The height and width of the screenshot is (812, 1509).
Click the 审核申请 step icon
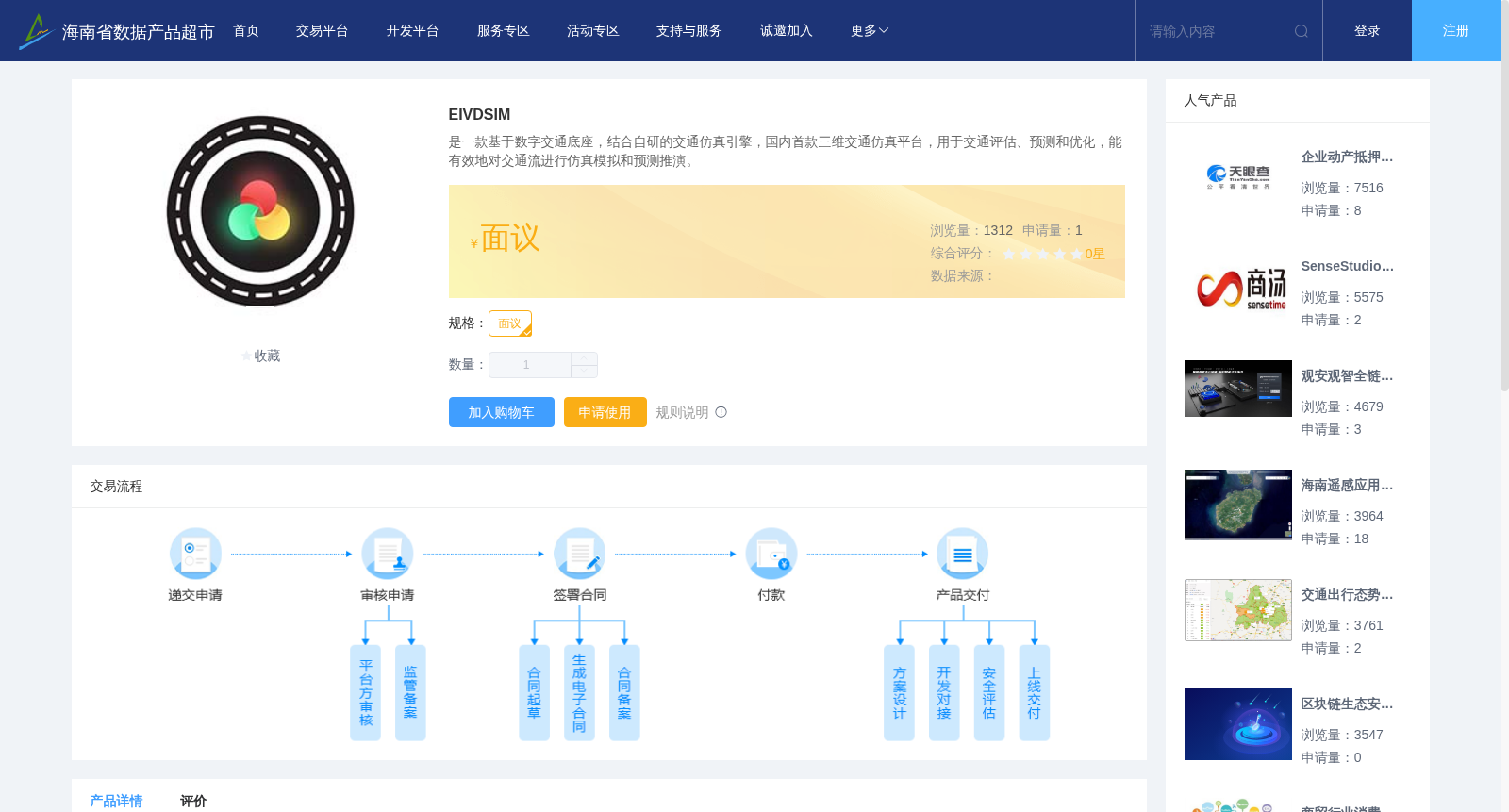point(388,554)
